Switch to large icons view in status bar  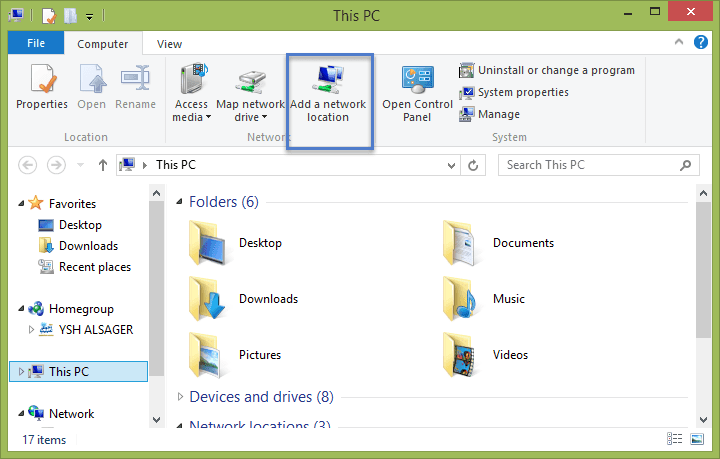coord(697,439)
